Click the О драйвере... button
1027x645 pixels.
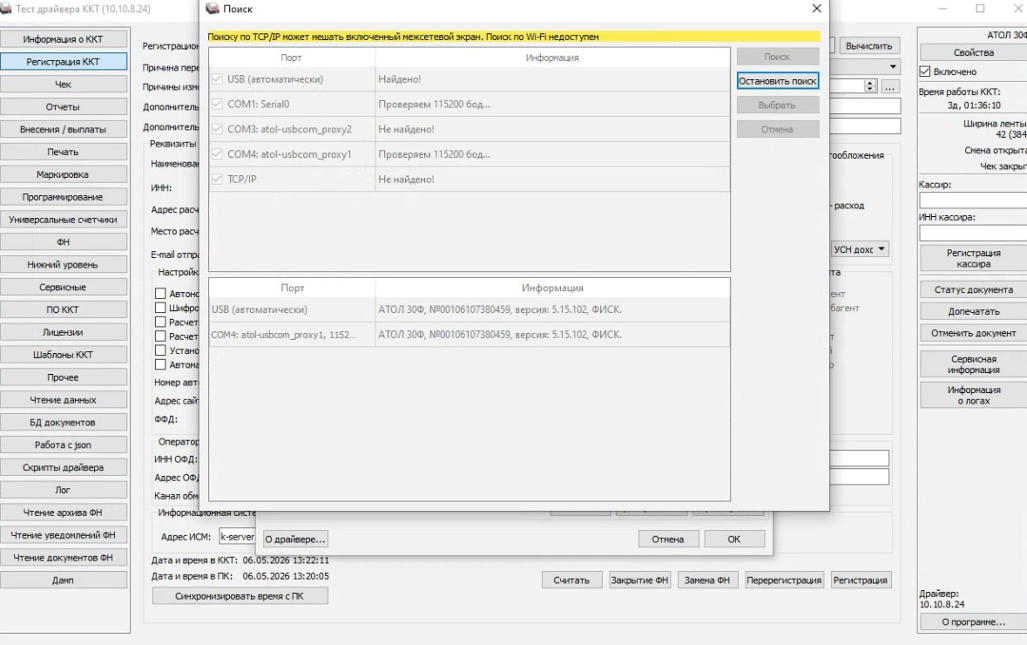tap(295, 540)
